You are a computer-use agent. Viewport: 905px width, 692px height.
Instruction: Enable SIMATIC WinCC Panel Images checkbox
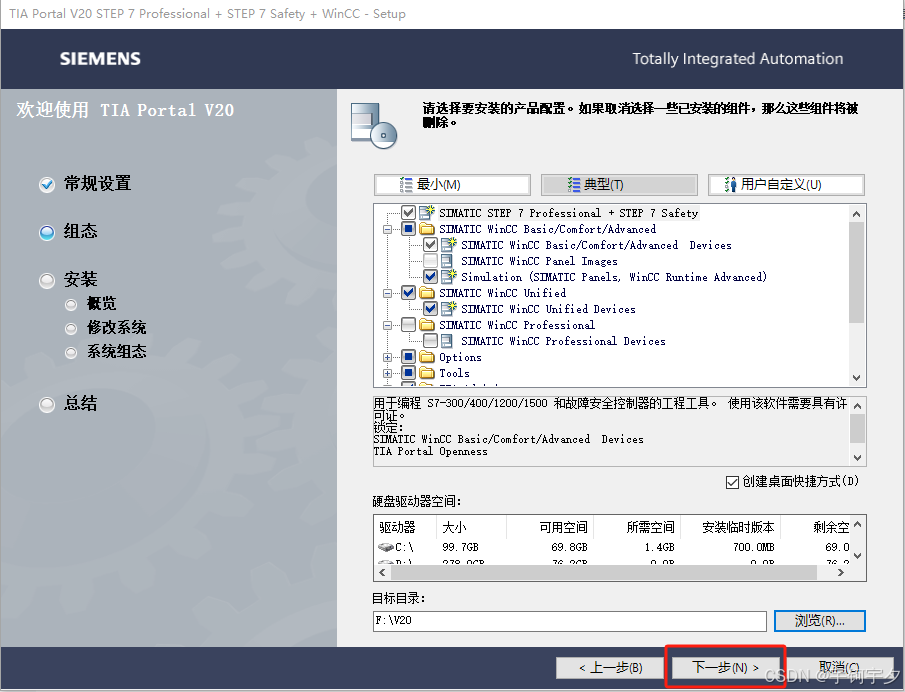[x=430, y=261]
